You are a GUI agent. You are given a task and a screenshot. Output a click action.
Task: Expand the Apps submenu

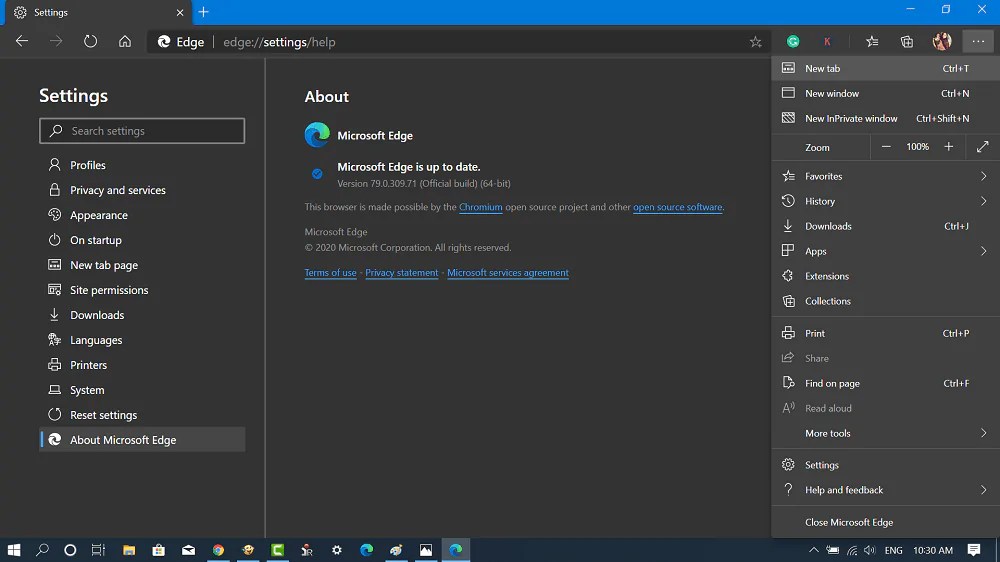click(x=885, y=251)
